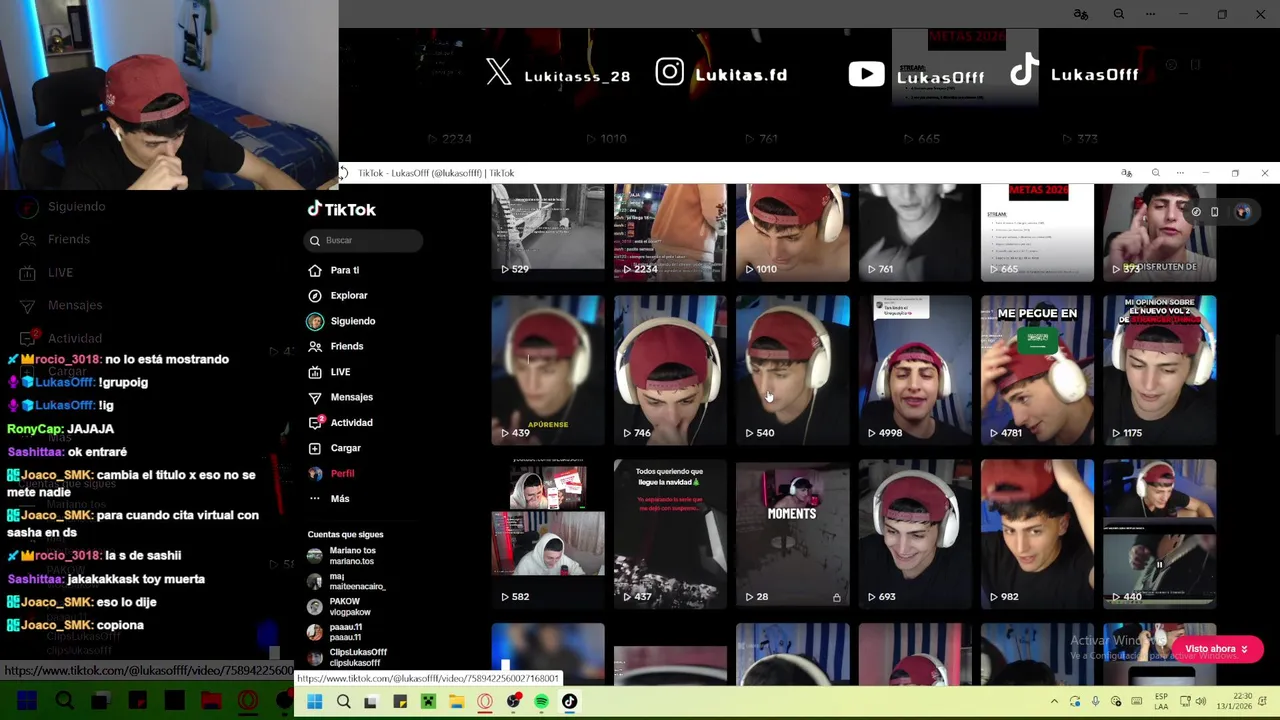This screenshot has width=1280, height=720.
Task: Open followed account ClipsLukasOfff
Action: coord(347,657)
